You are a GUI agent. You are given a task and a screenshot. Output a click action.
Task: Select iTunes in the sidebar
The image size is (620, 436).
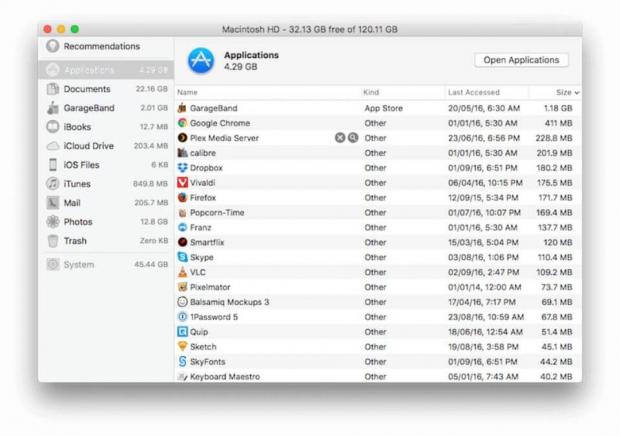(x=77, y=184)
